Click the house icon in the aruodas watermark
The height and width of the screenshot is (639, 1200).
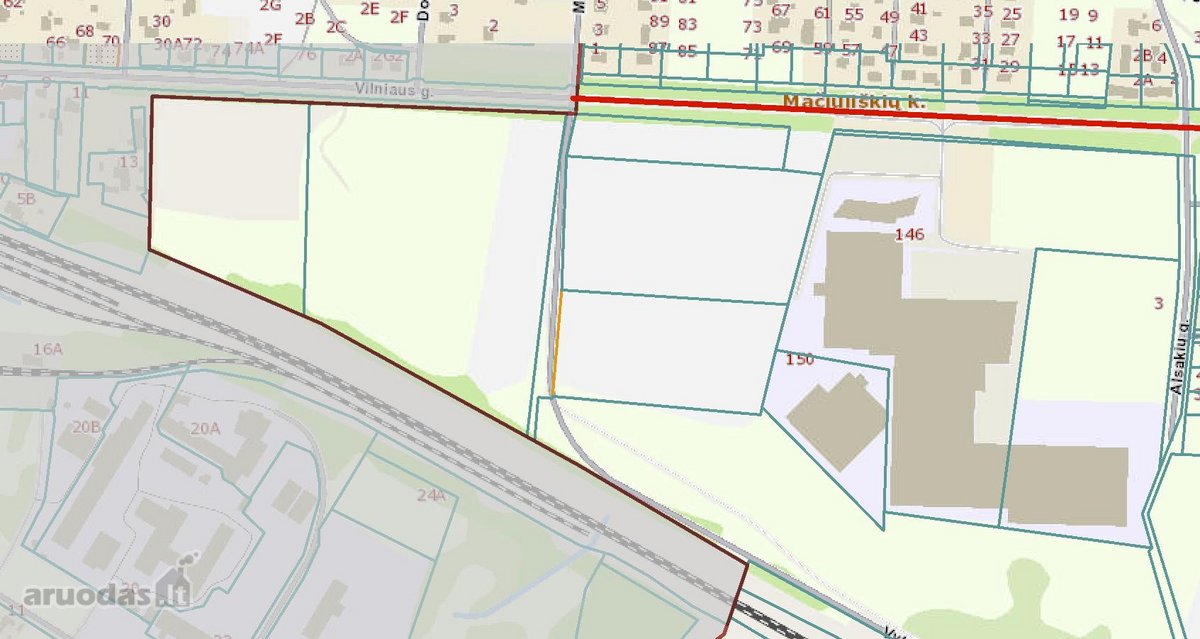pos(175,582)
